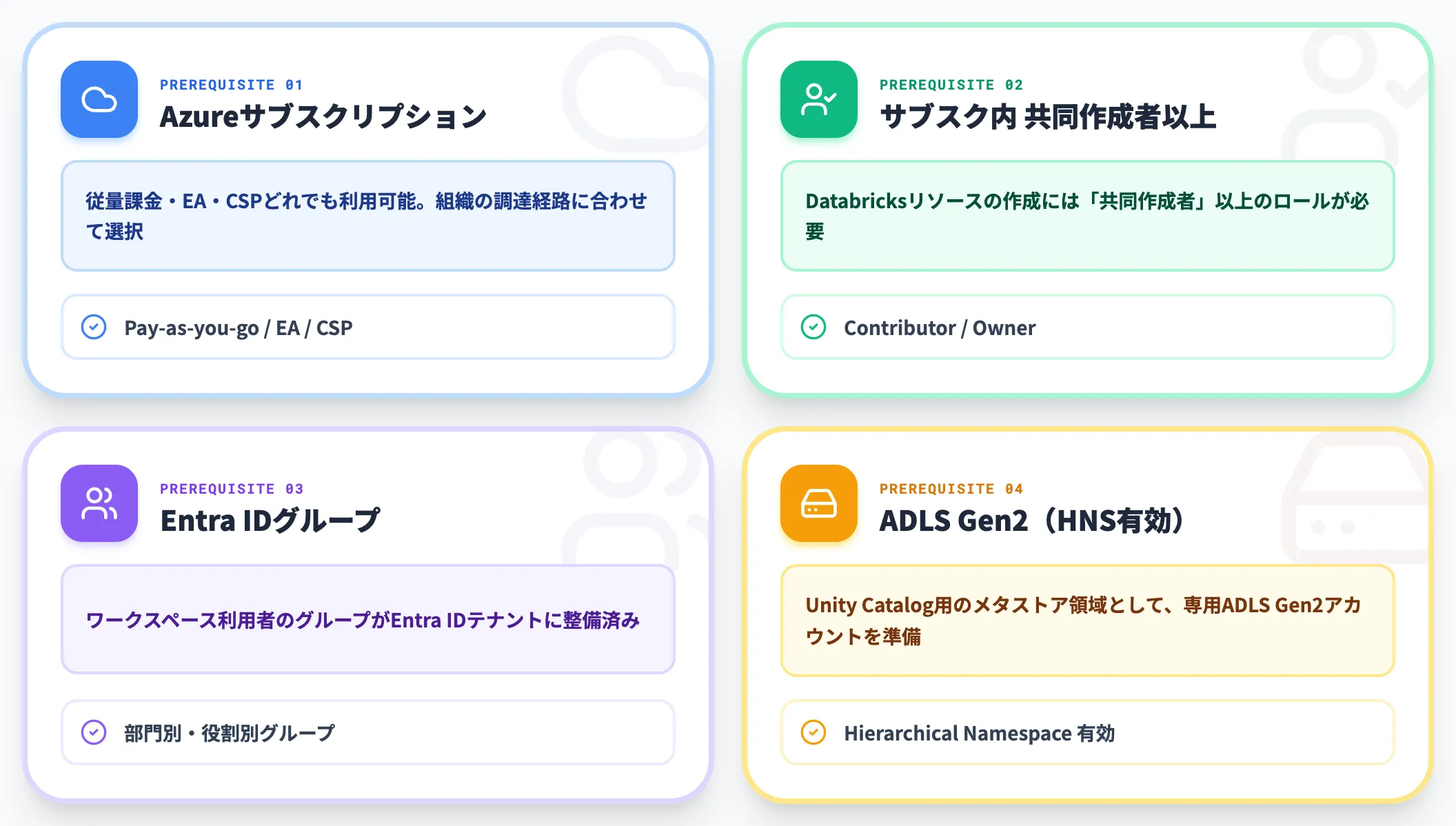The height and width of the screenshot is (826, 1456).
Task: Click the green user-check icon for Prerequisite 02
Action: 819,99
